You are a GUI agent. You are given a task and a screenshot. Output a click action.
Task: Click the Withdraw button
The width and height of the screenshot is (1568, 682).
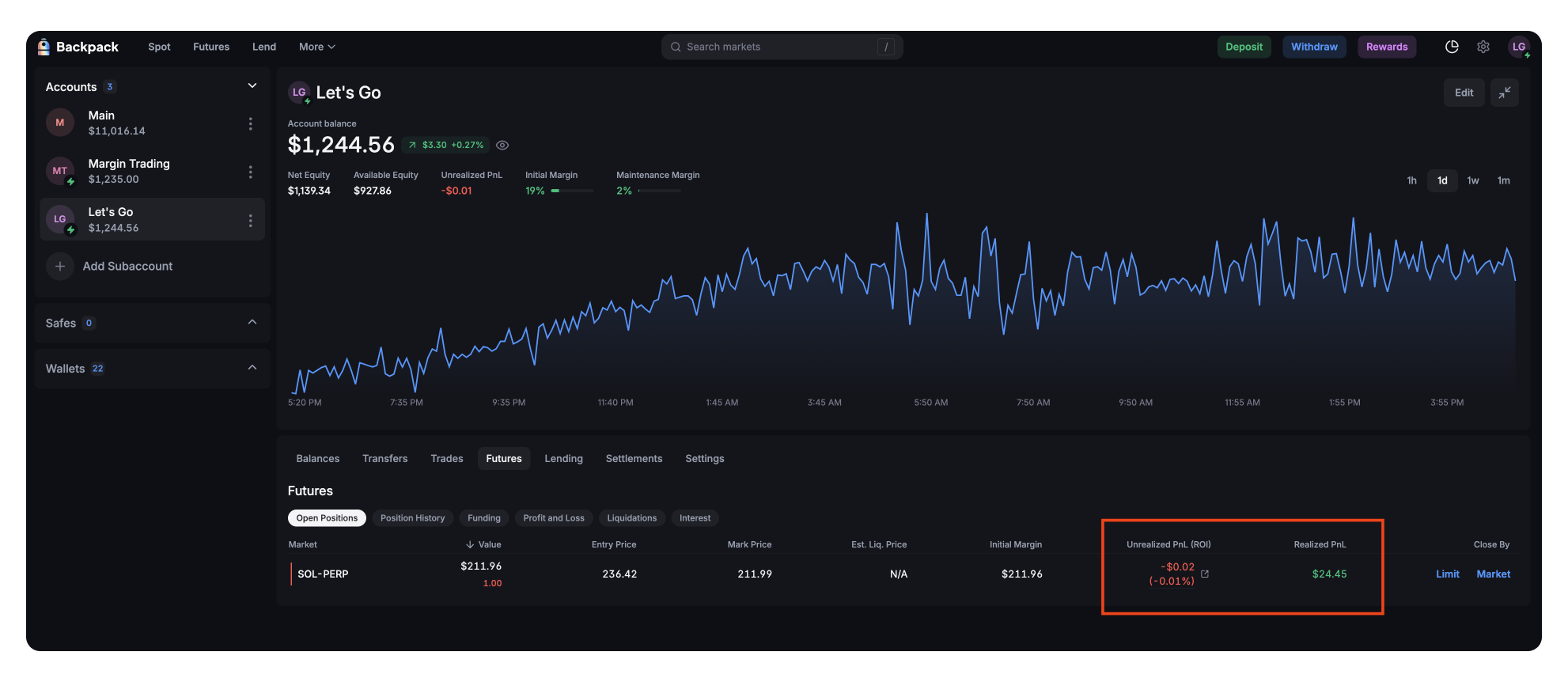1314,47
